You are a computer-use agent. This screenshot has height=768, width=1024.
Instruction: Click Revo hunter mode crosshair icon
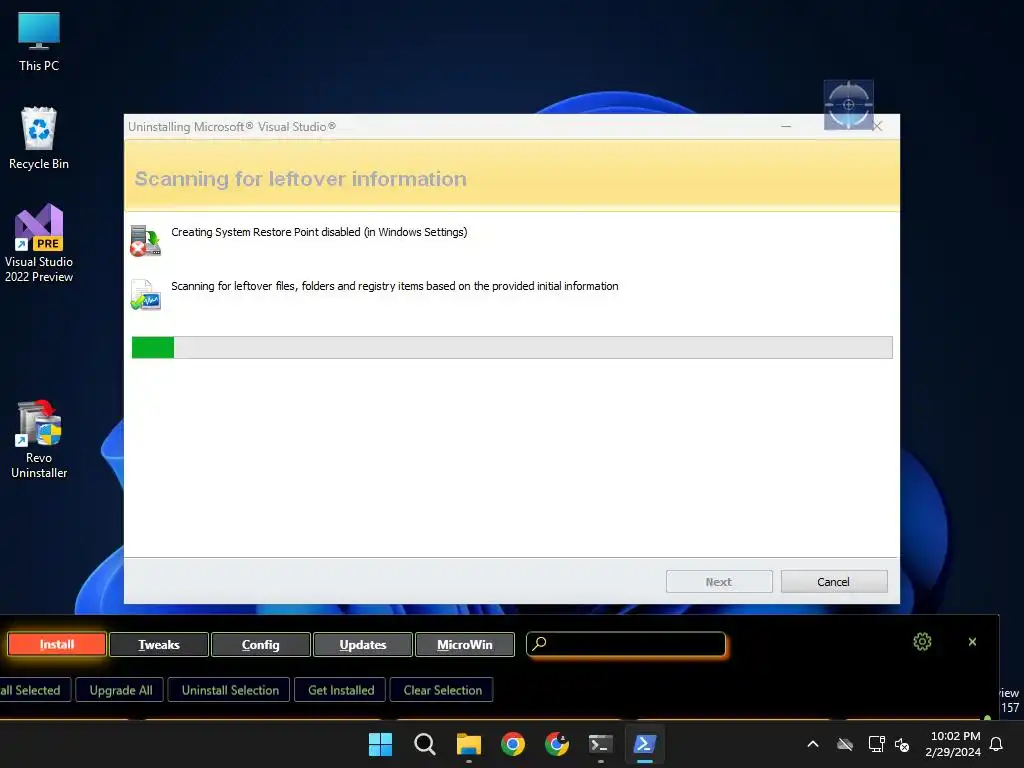pos(848,104)
